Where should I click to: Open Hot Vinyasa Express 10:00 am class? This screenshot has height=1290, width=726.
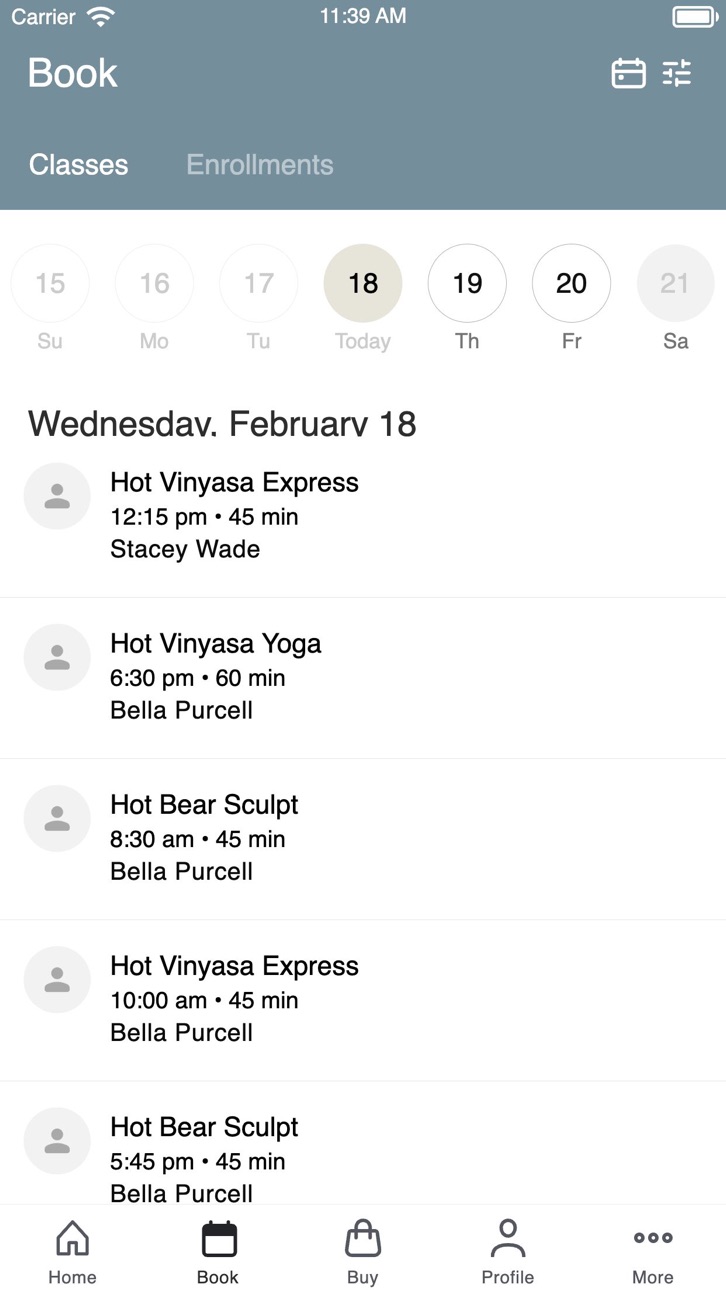pyautogui.click(x=363, y=1000)
